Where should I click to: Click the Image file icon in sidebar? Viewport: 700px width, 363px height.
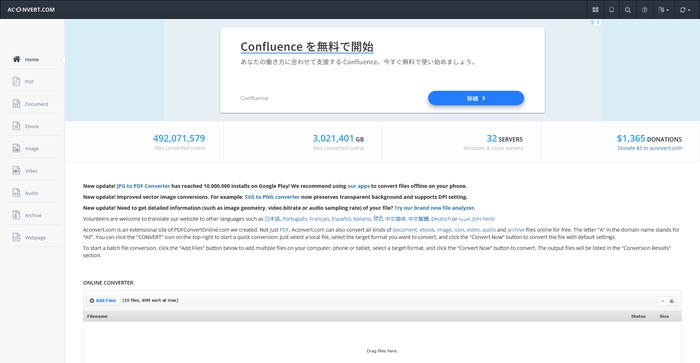coord(17,148)
